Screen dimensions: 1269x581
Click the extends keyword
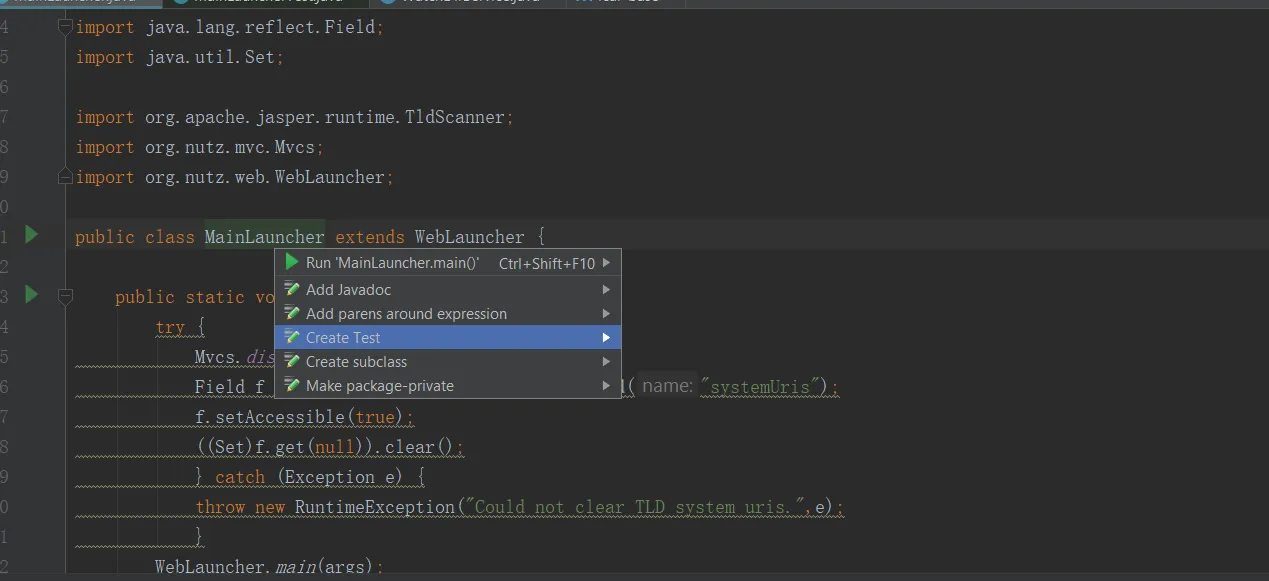point(369,237)
